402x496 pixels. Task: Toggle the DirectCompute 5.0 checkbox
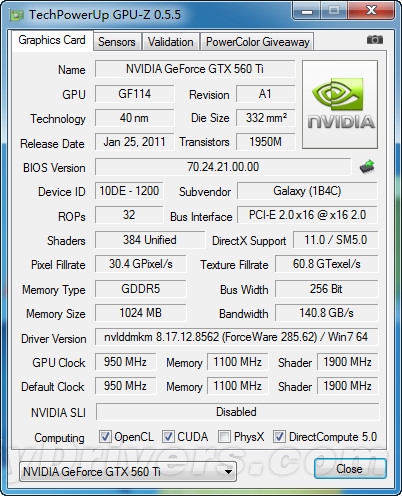279,436
